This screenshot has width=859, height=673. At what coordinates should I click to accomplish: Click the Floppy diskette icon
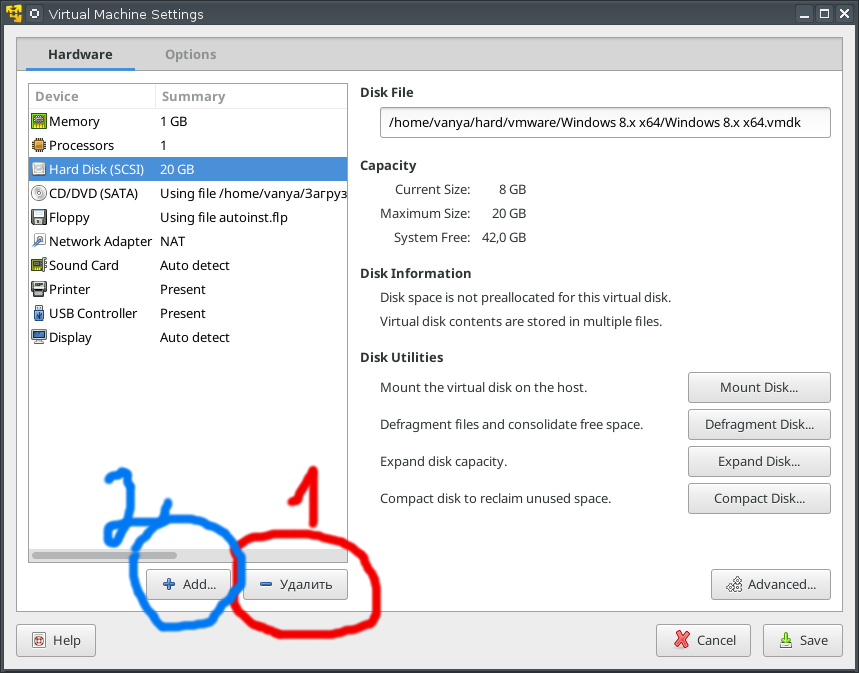click(39, 218)
